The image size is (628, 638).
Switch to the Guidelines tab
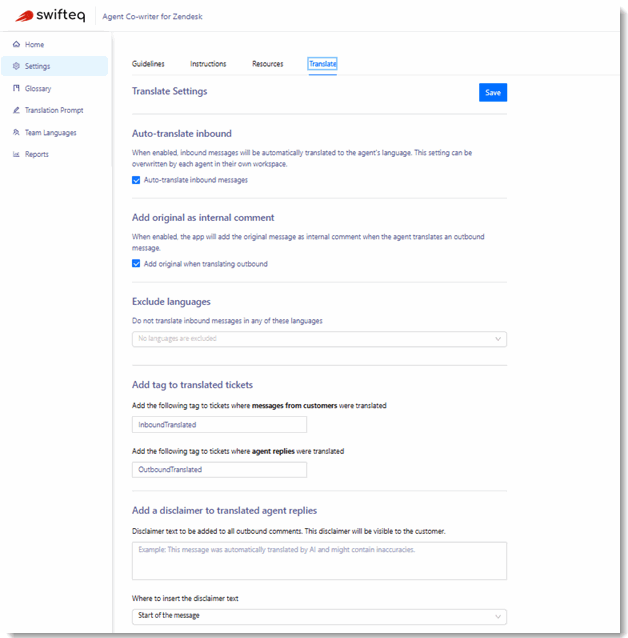pos(148,64)
